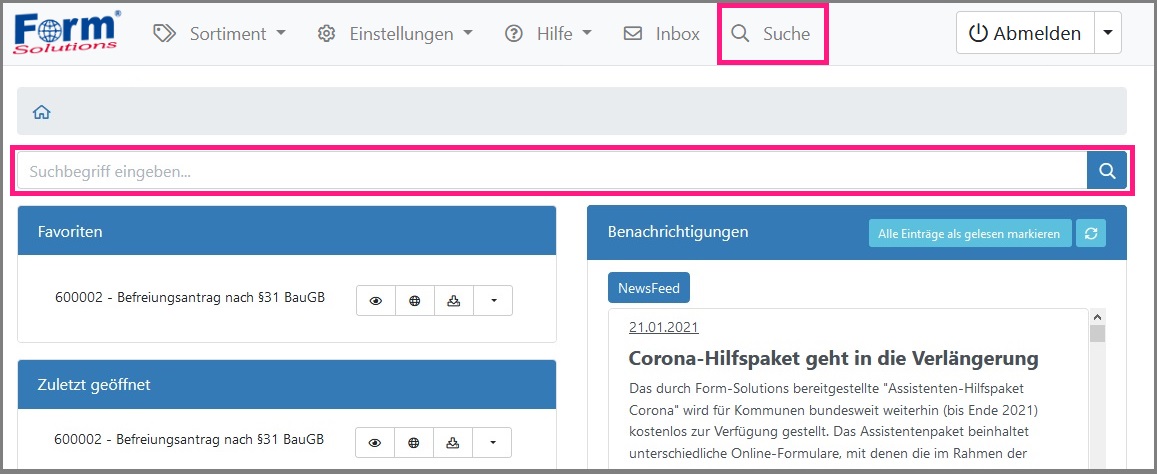1157x474 pixels.
Task: Preview Zuletzt geöffnet form with eye icon
Action: 375,441
